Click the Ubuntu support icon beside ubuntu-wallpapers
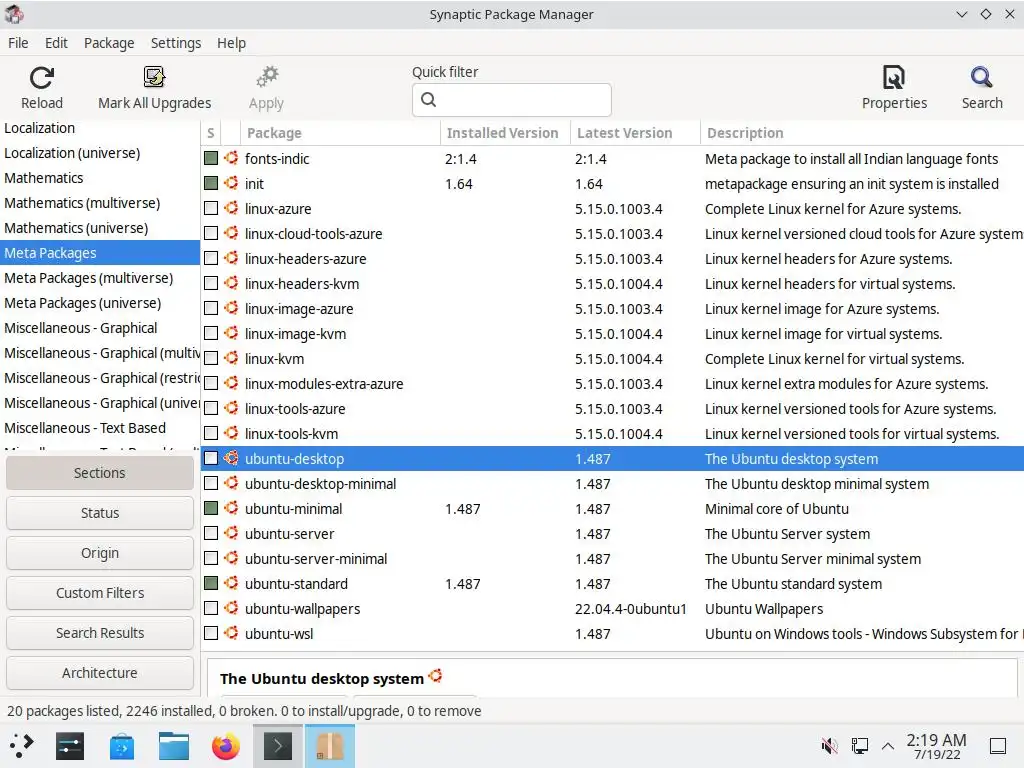 231,609
